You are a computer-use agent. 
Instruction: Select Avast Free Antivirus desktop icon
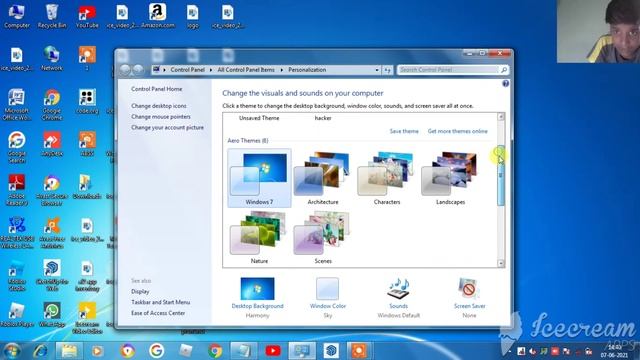(x=52, y=233)
